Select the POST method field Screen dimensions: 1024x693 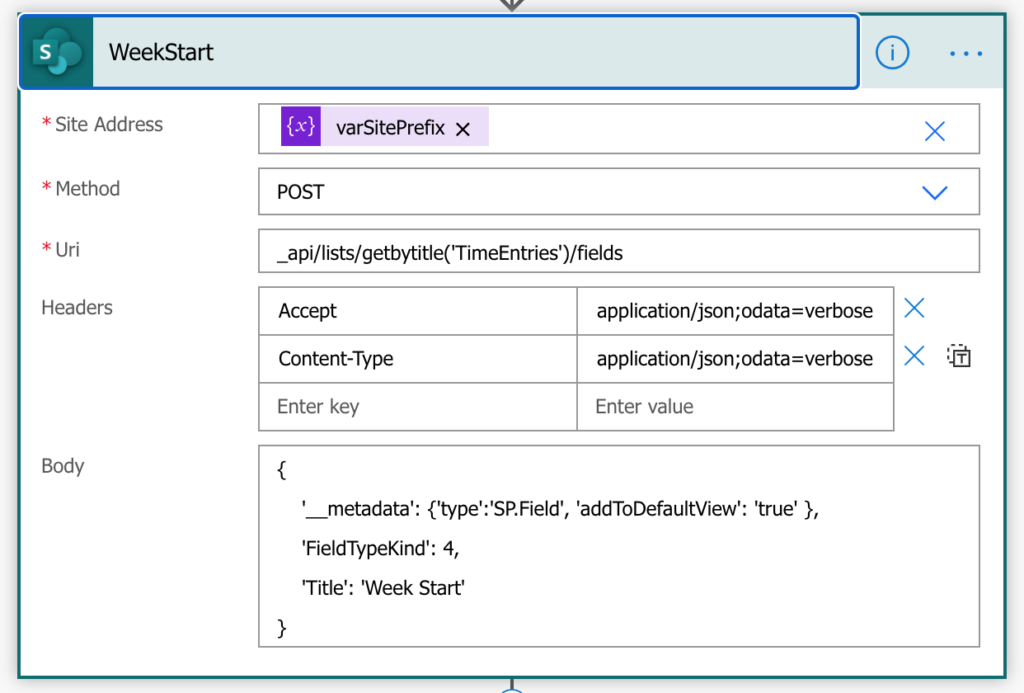click(580, 192)
